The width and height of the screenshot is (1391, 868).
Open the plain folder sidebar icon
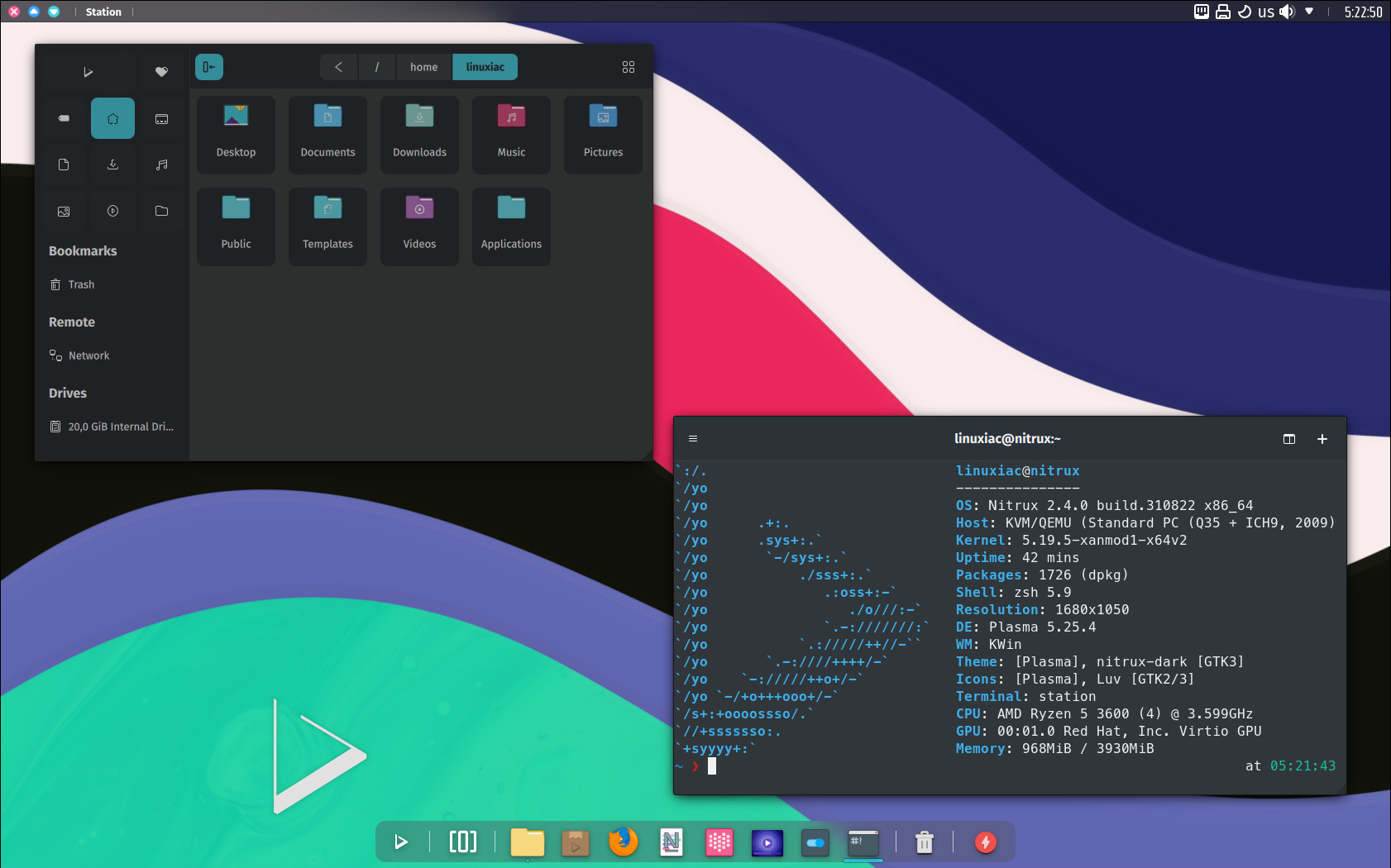[x=161, y=211]
